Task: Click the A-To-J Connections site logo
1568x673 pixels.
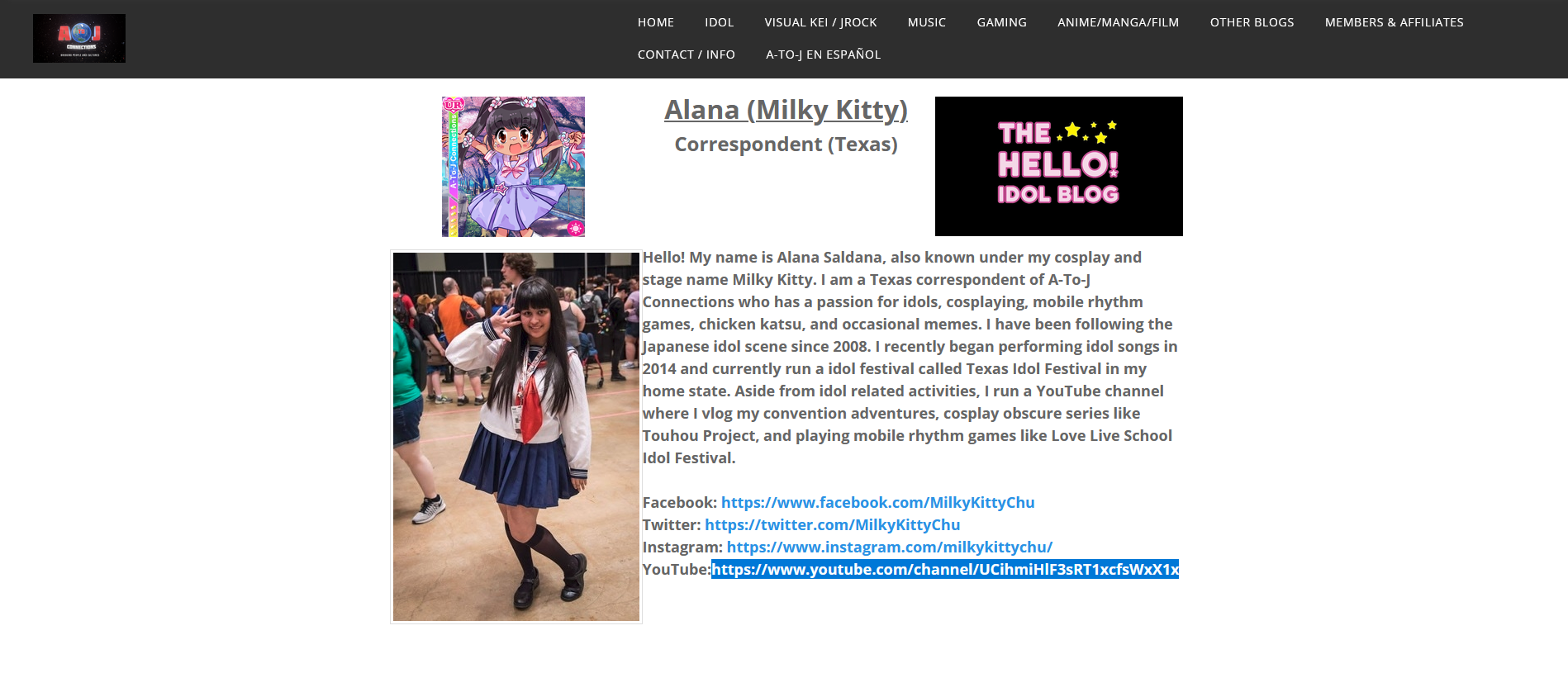Action: (x=79, y=38)
